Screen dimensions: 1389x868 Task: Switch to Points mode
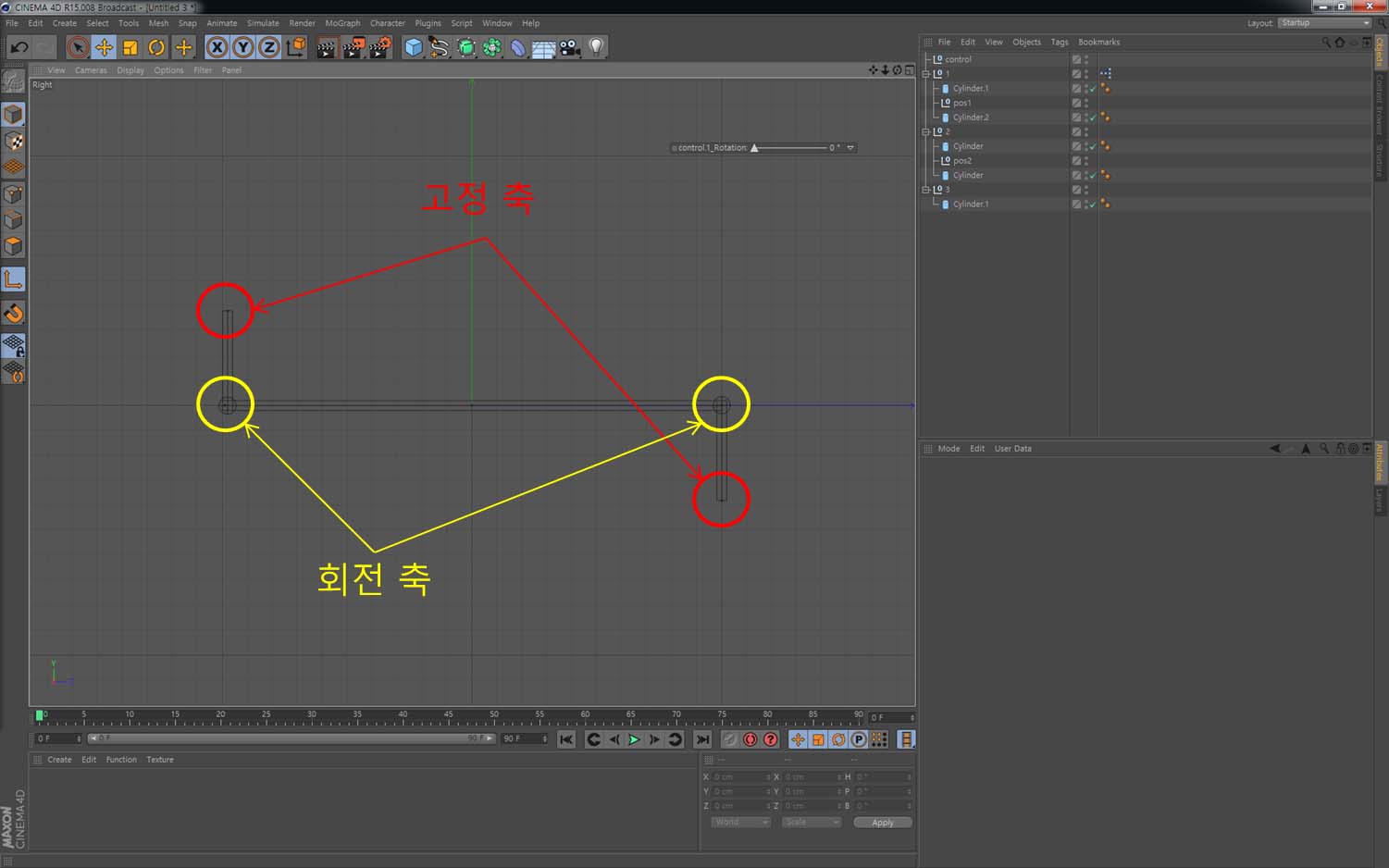13,194
